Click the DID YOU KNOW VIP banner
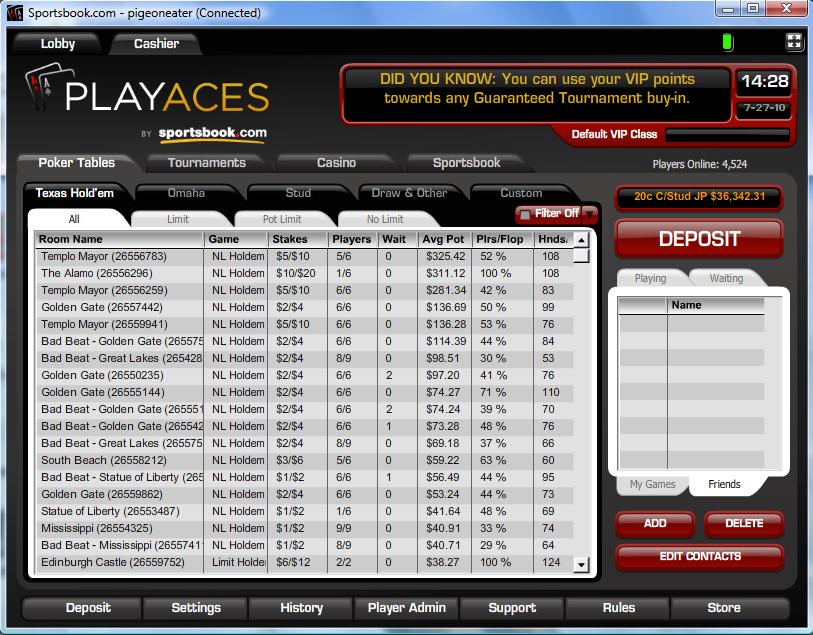Image resolution: width=813 pixels, height=635 pixels. tap(537, 94)
